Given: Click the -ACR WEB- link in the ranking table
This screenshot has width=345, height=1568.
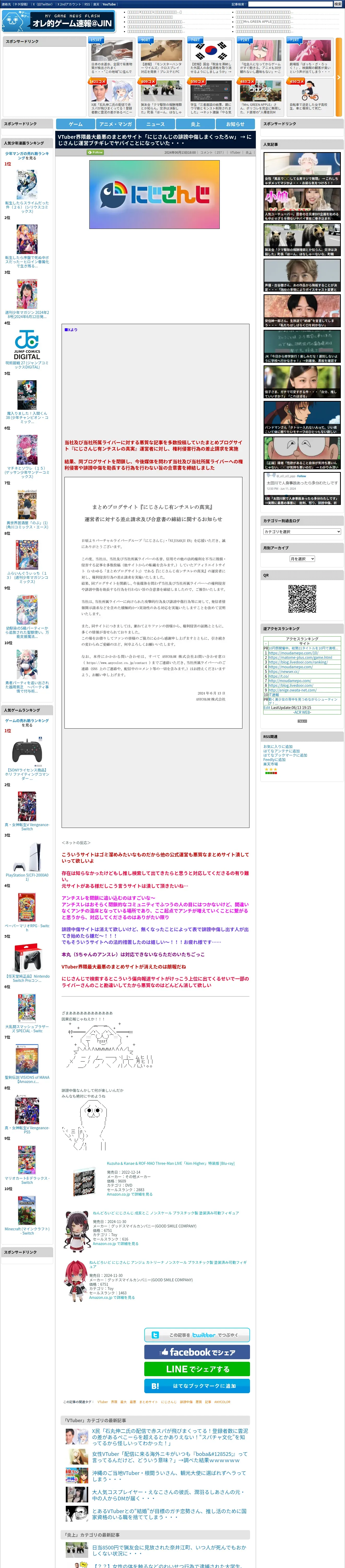Looking at the screenshot, I should pos(302,712).
